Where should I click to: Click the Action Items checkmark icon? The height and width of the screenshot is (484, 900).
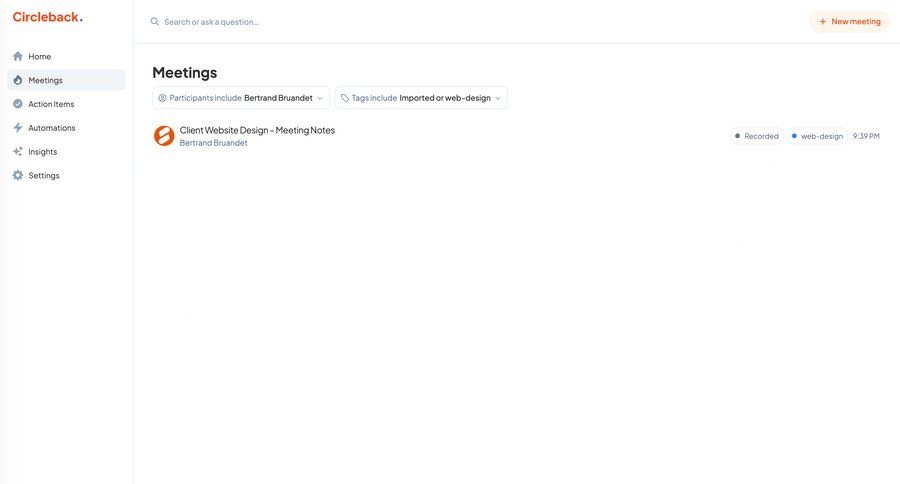click(18, 104)
